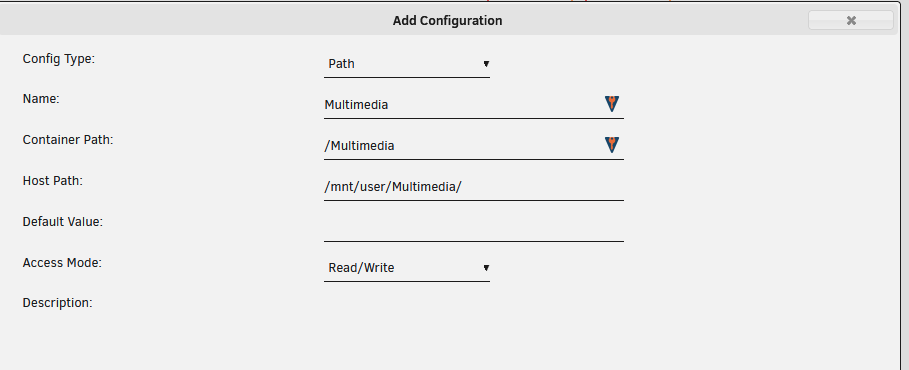
Task: Close the Add Configuration dialog
Action: 850,20
